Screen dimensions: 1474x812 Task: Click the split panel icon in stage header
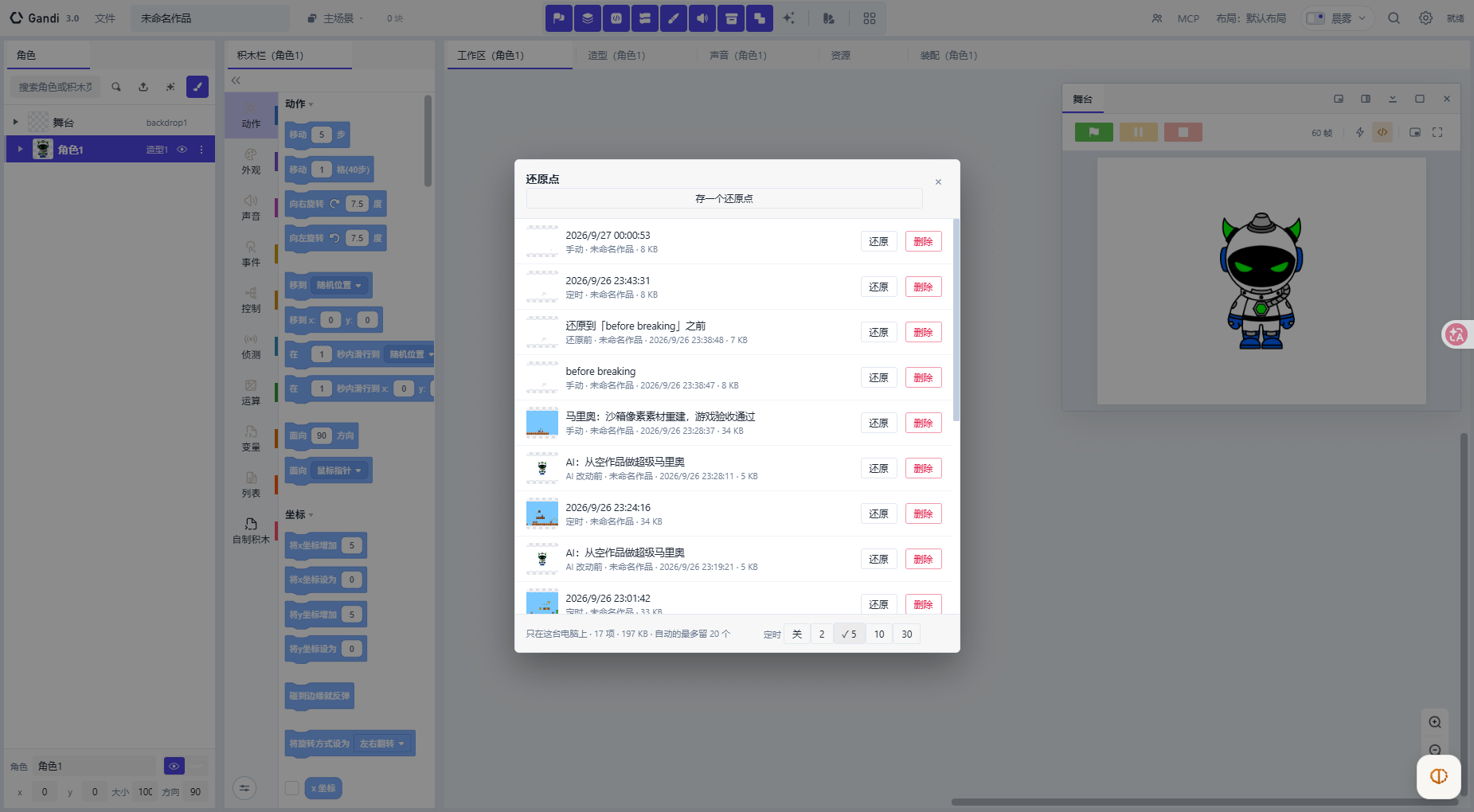click(x=1366, y=99)
